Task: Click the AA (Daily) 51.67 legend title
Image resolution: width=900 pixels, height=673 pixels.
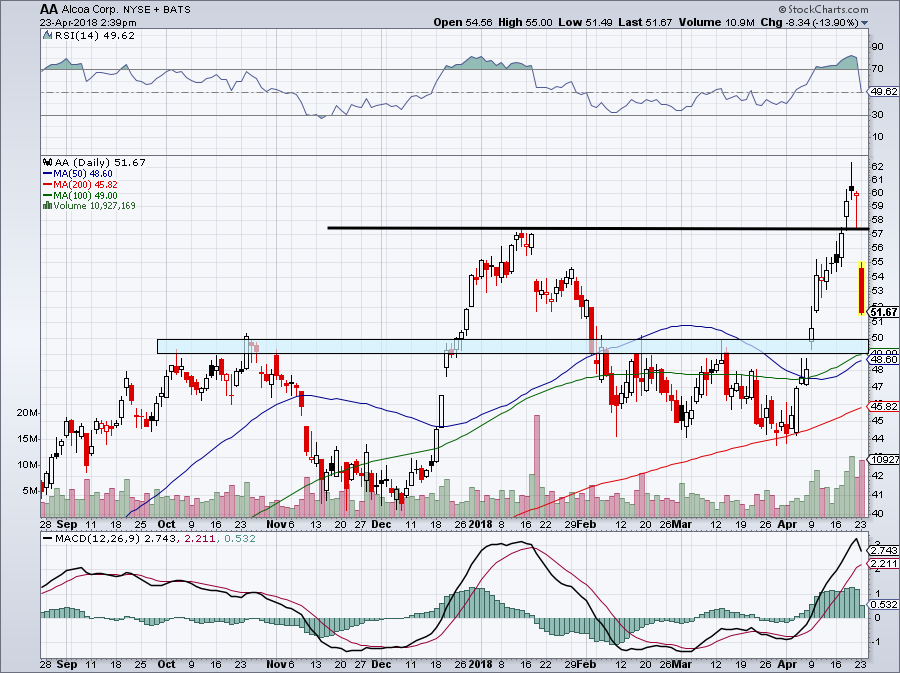Action: (100, 162)
